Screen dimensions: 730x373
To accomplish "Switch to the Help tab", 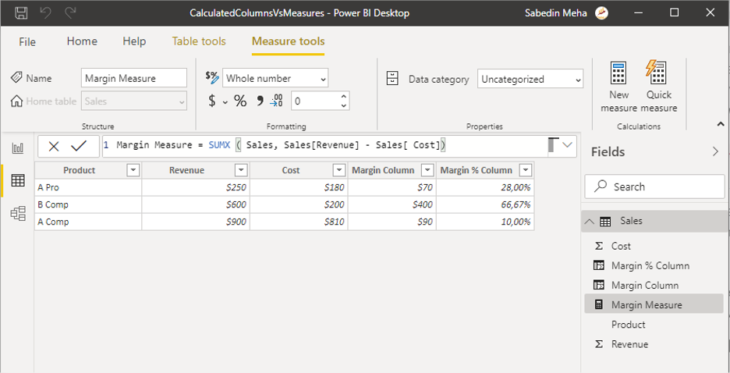I will point(134,41).
